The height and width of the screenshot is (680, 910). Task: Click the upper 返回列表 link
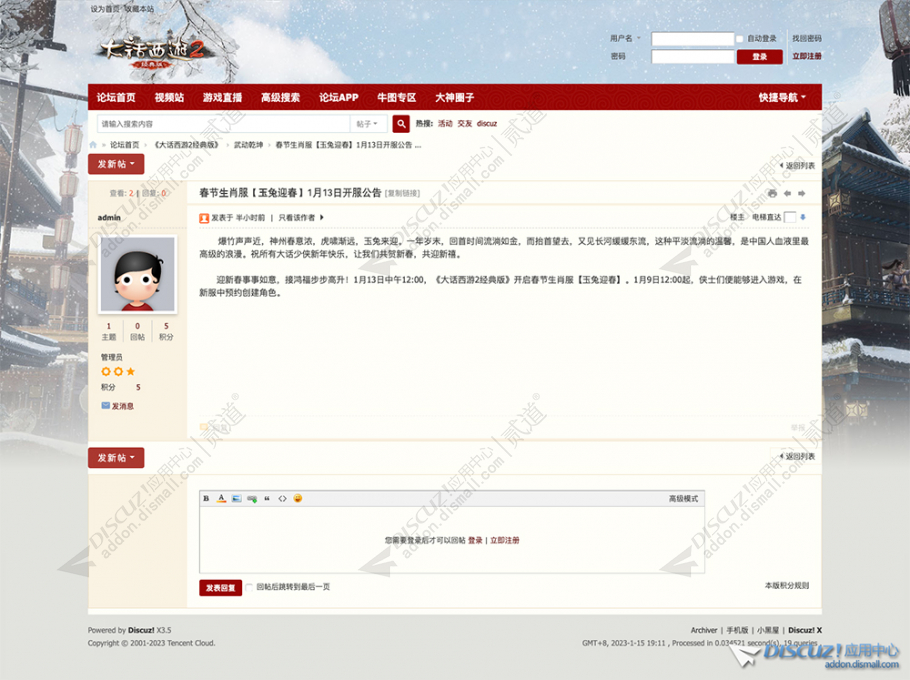[x=798, y=165]
